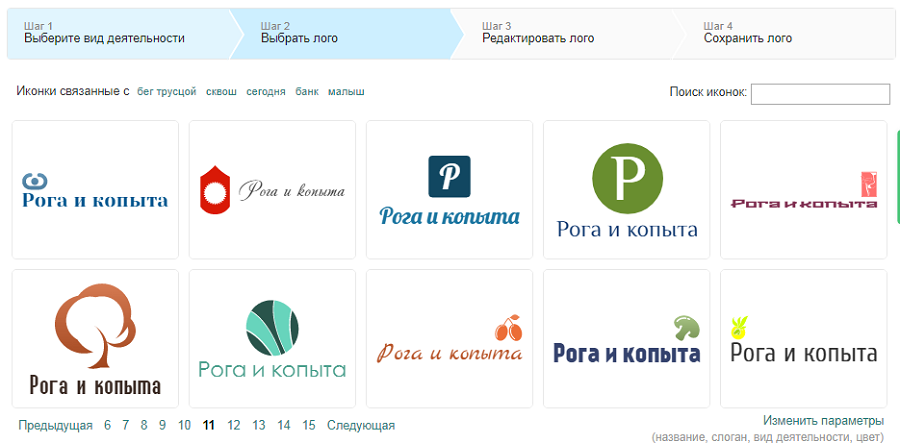
Task: Go to Следующая page
Action: pyautogui.click(x=361, y=425)
